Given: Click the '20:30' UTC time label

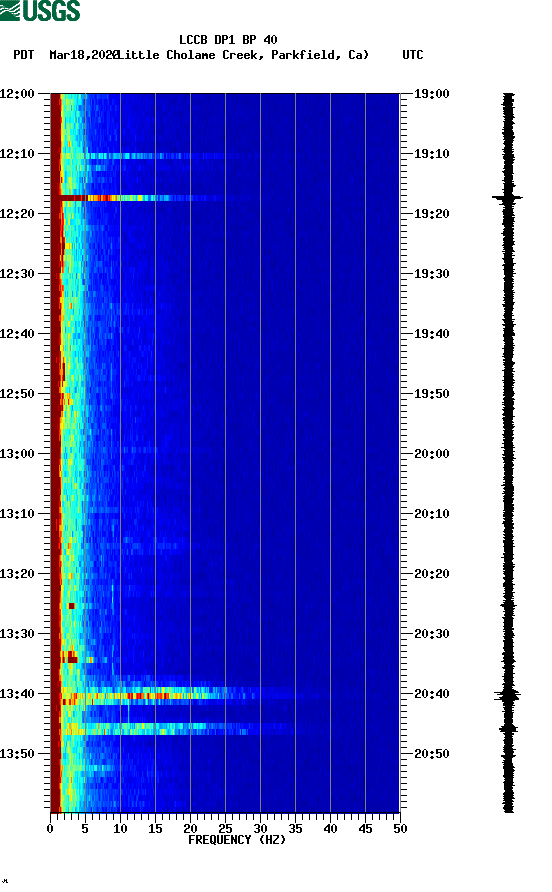Looking at the screenshot, I should pos(431,634).
